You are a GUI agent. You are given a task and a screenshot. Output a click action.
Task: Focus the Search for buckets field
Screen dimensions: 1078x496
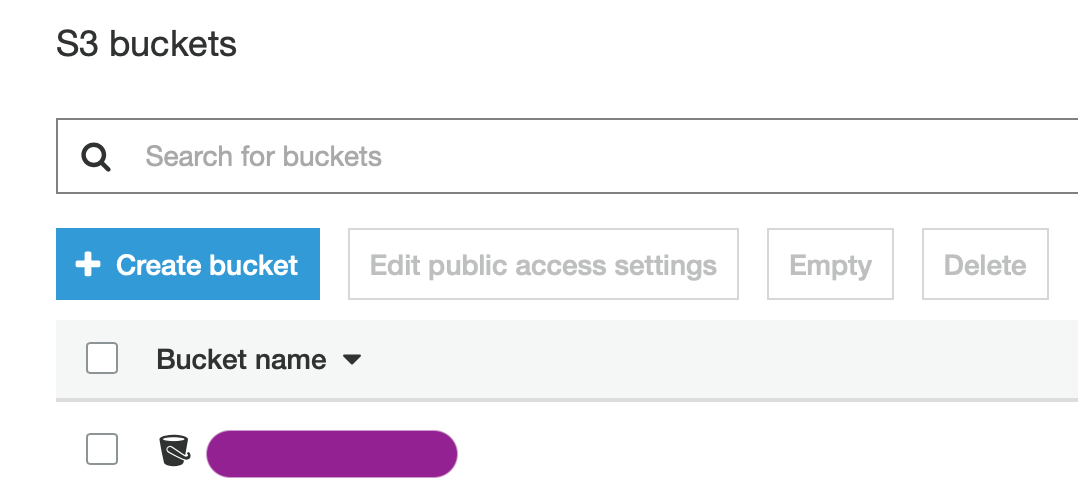coord(567,156)
